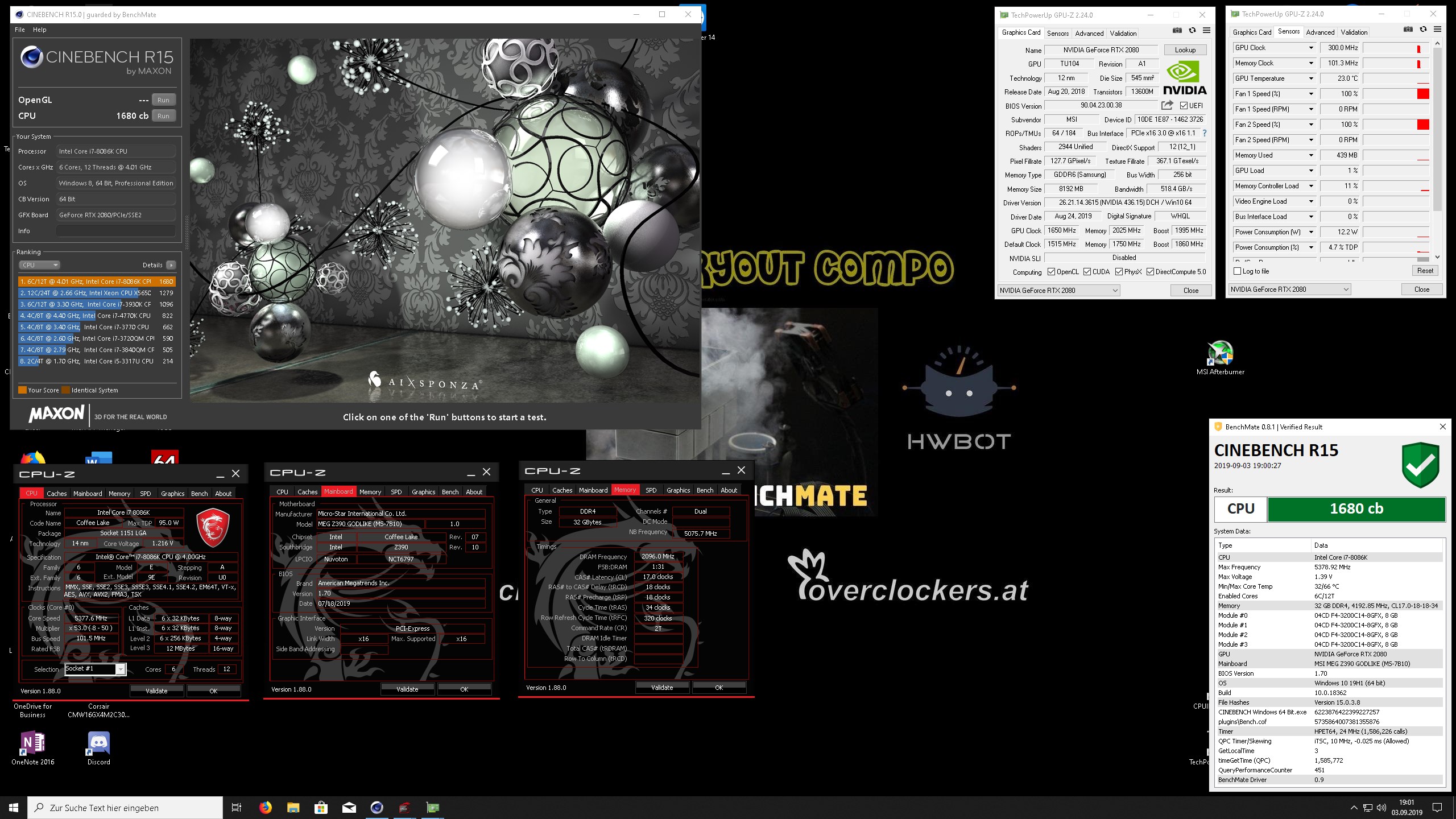Viewport: 1456px width, 819px height.
Task: Open MSI Afterburner desktop shortcut
Action: (x=1221, y=358)
